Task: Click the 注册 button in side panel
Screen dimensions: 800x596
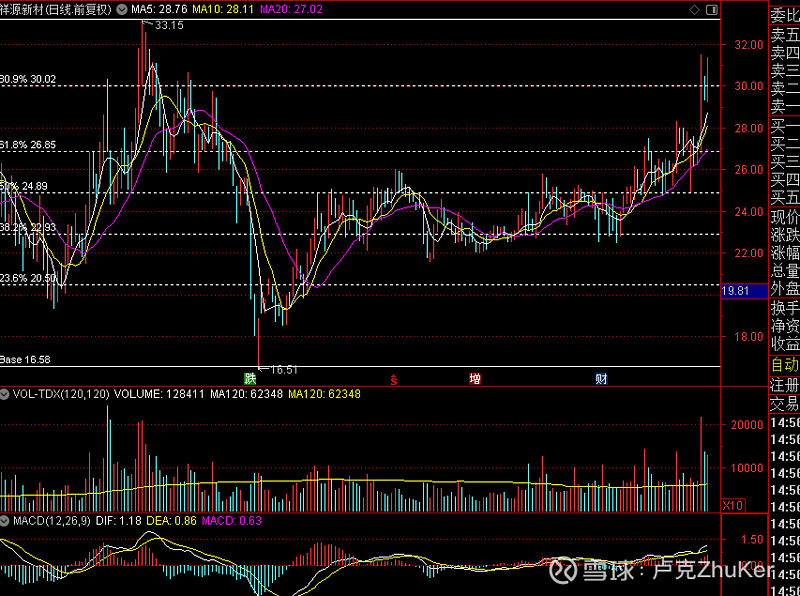Action: [x=785, y=385]
